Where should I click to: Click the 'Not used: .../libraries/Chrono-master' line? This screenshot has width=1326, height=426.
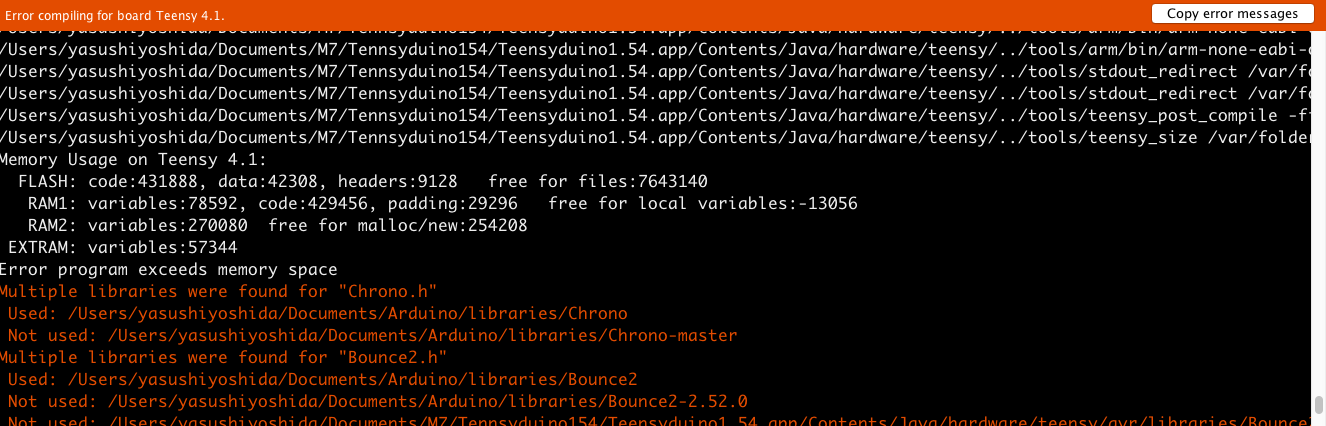coord(373,336)
